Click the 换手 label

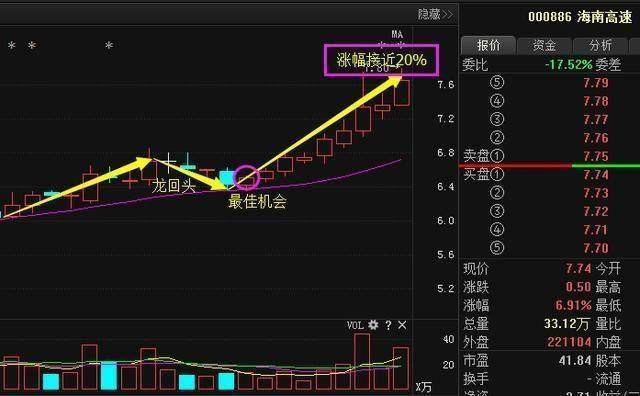point(476,378)
